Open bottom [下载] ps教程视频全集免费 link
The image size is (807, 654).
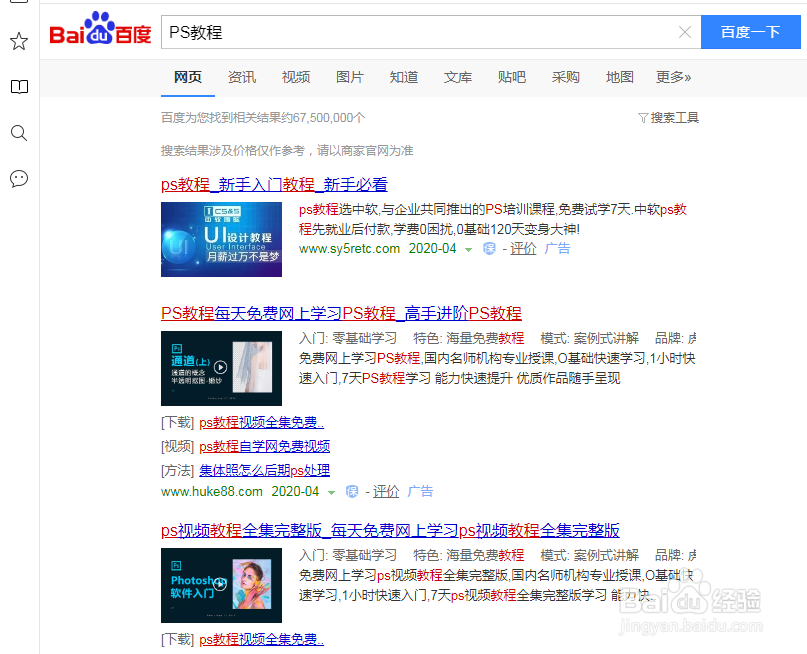pos(261,640)
